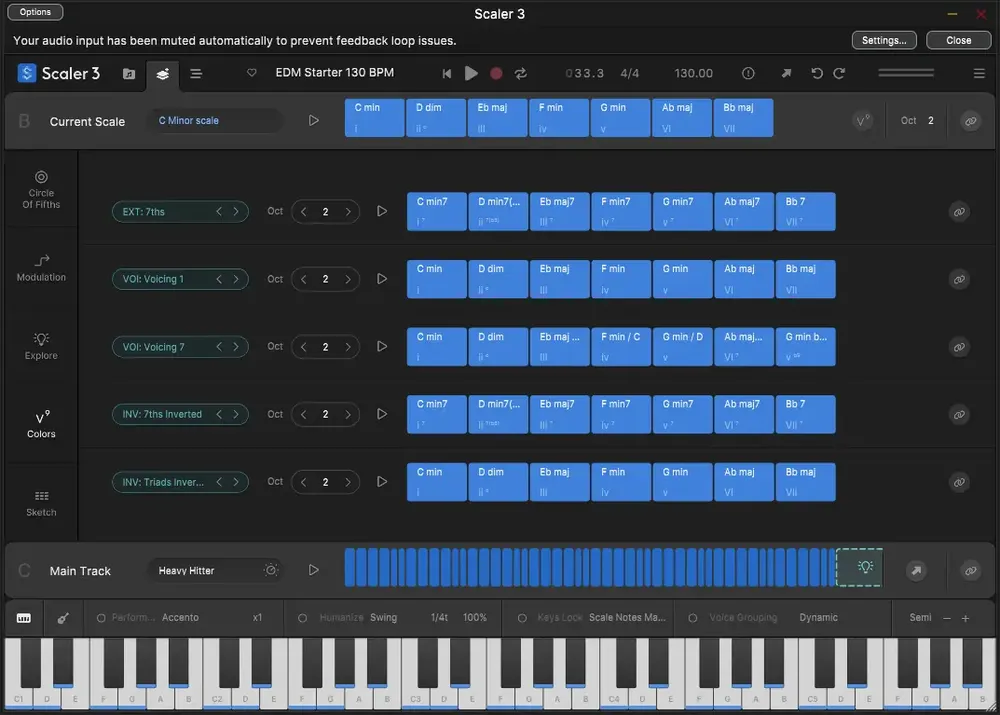Click the link icon on EXT: 7ths row
Screen dimensions: 1000x715
pos(959,212)
